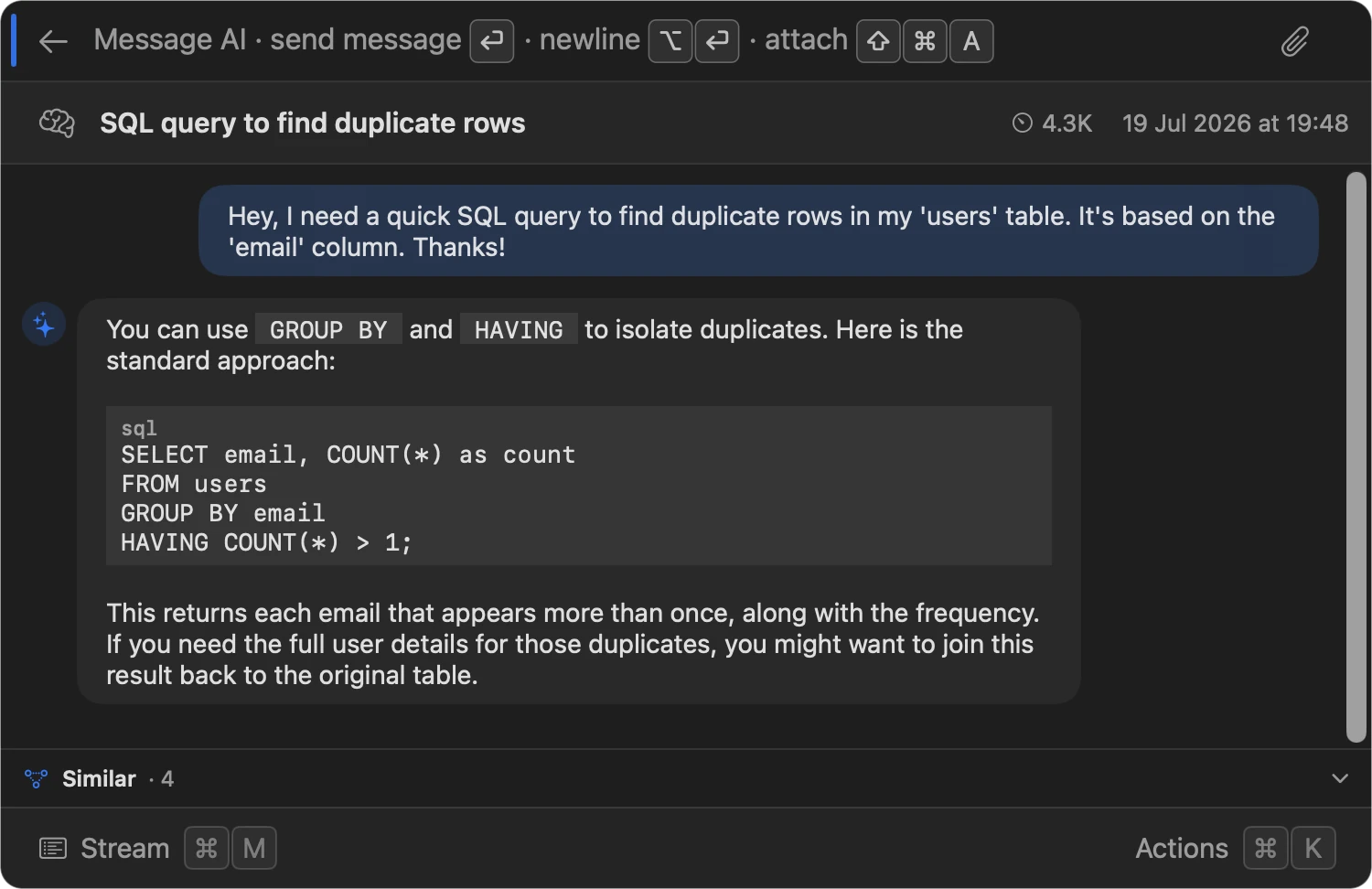This screenshot has width=1372, height=889.
Task: Click the date "19 Jul 2026 at 19:48"
Action: point(1235,123)
